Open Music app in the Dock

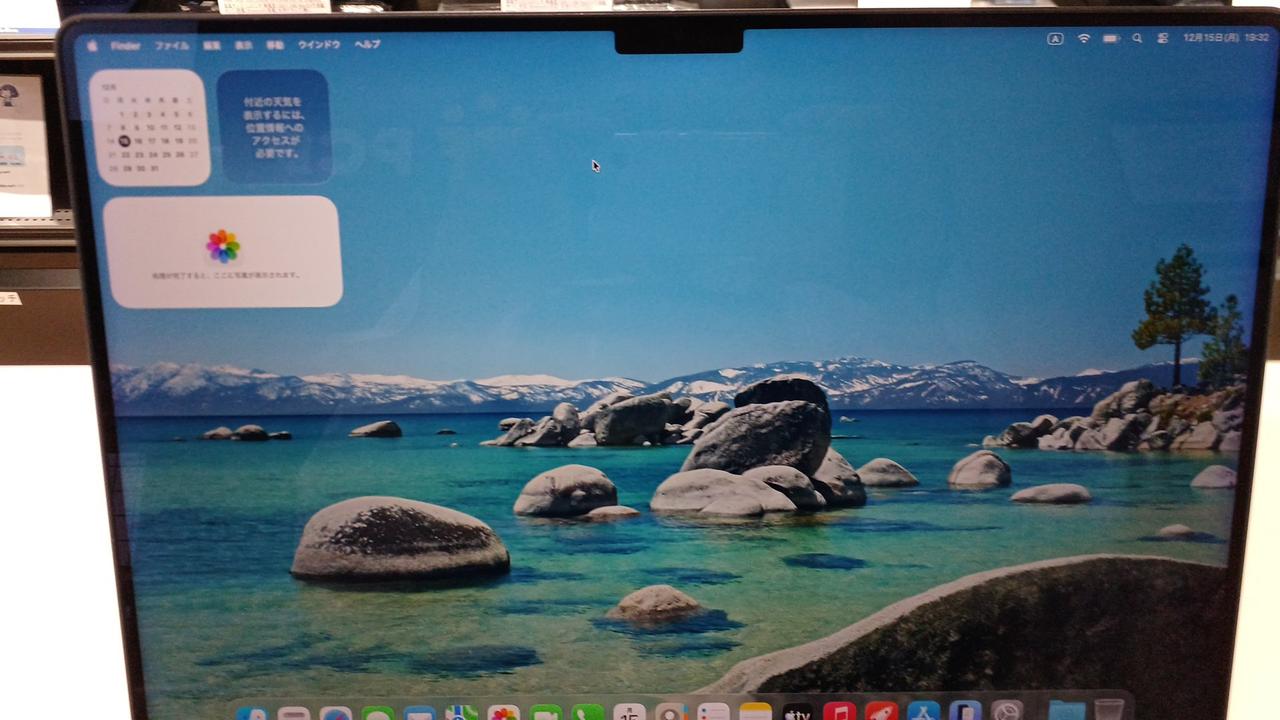pyautogui.click(x=839, y=713)
